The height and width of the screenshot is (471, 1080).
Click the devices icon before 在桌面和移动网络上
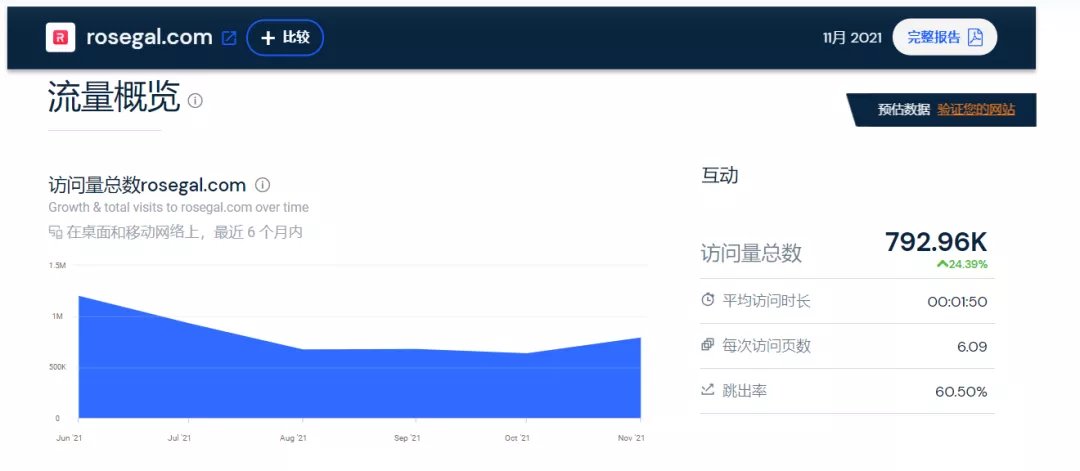[55, 233]
